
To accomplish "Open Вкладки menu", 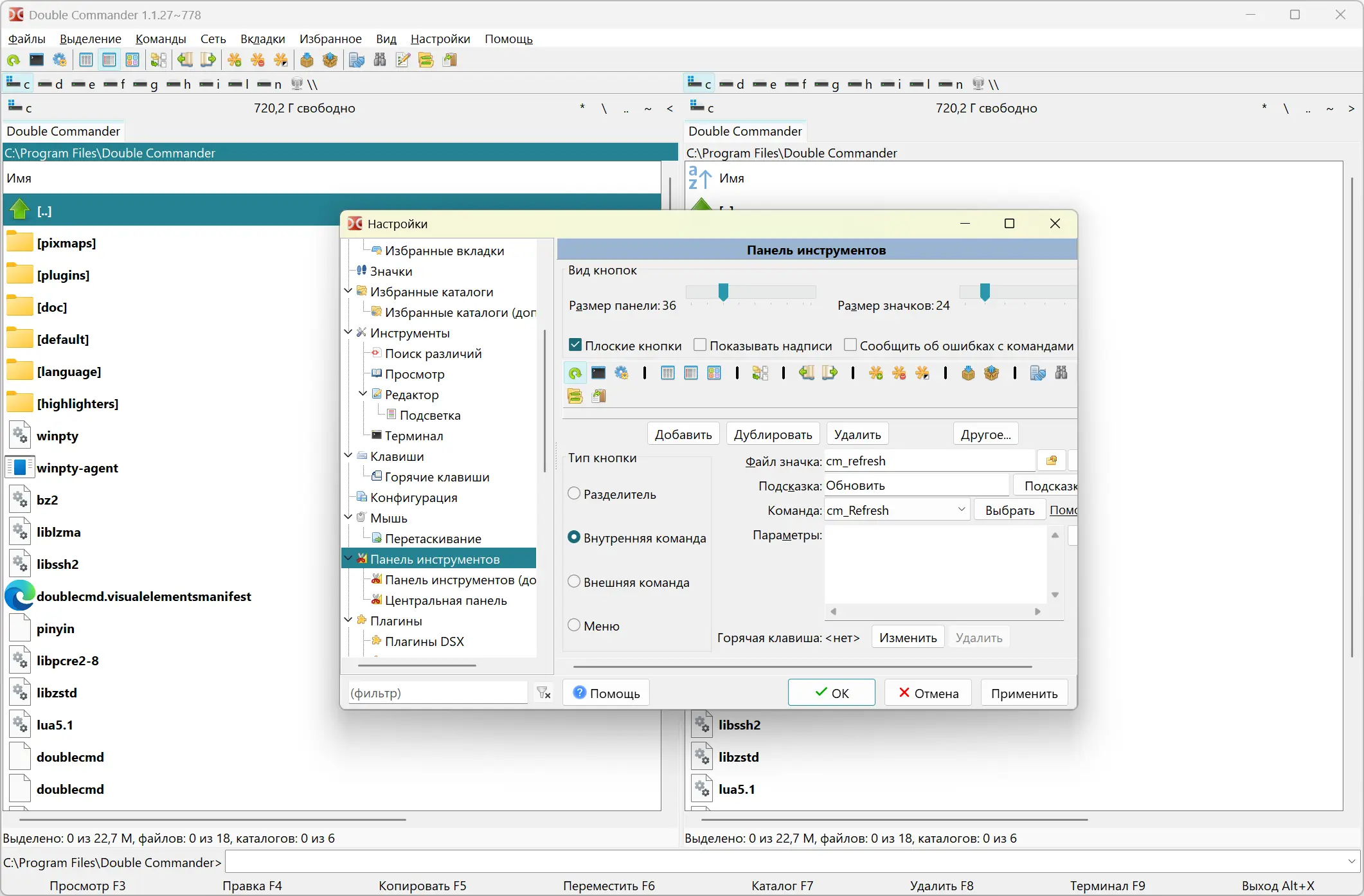I will pyautogui.click(x=262, y=39).
